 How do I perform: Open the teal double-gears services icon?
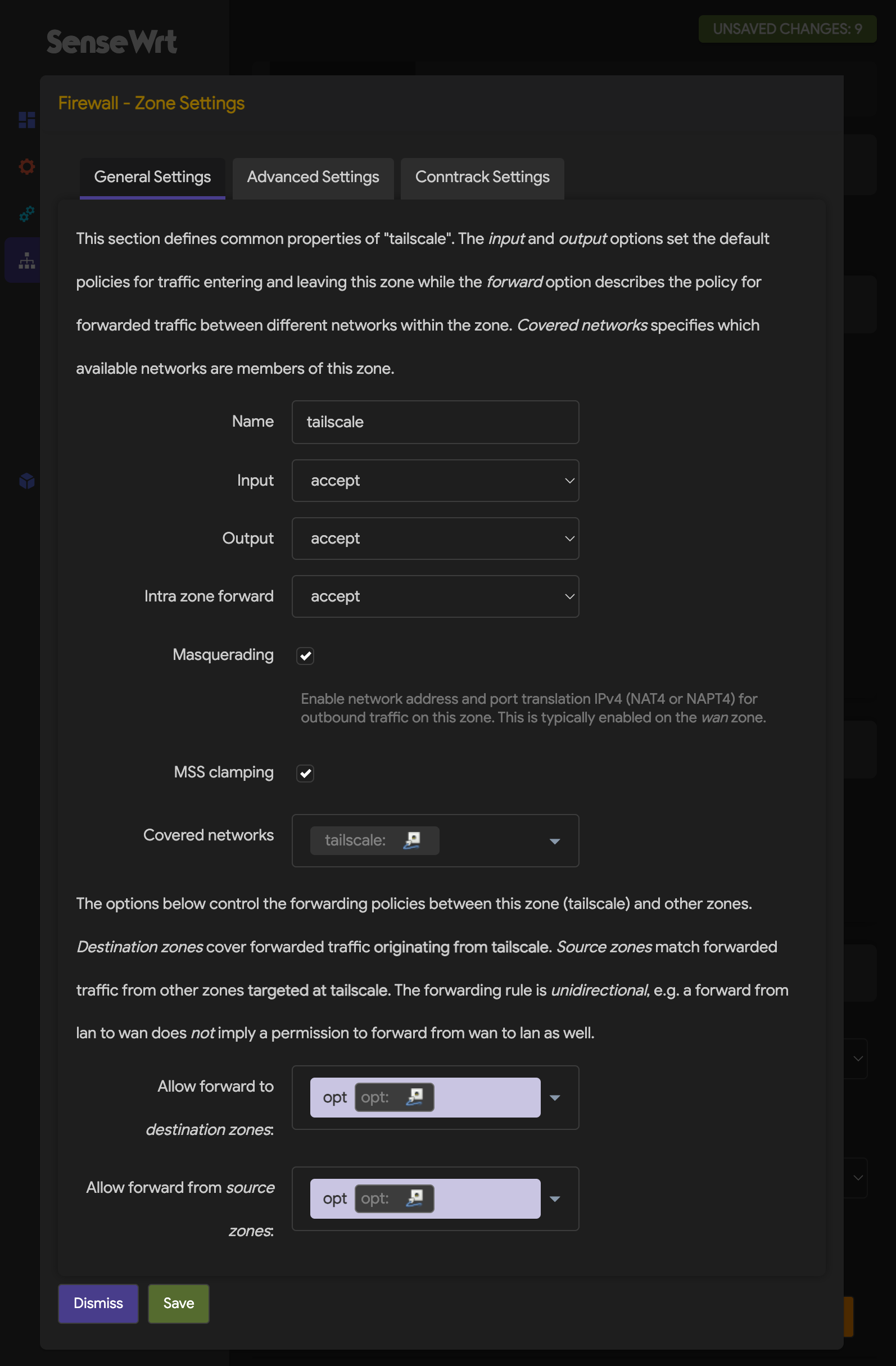26,214
